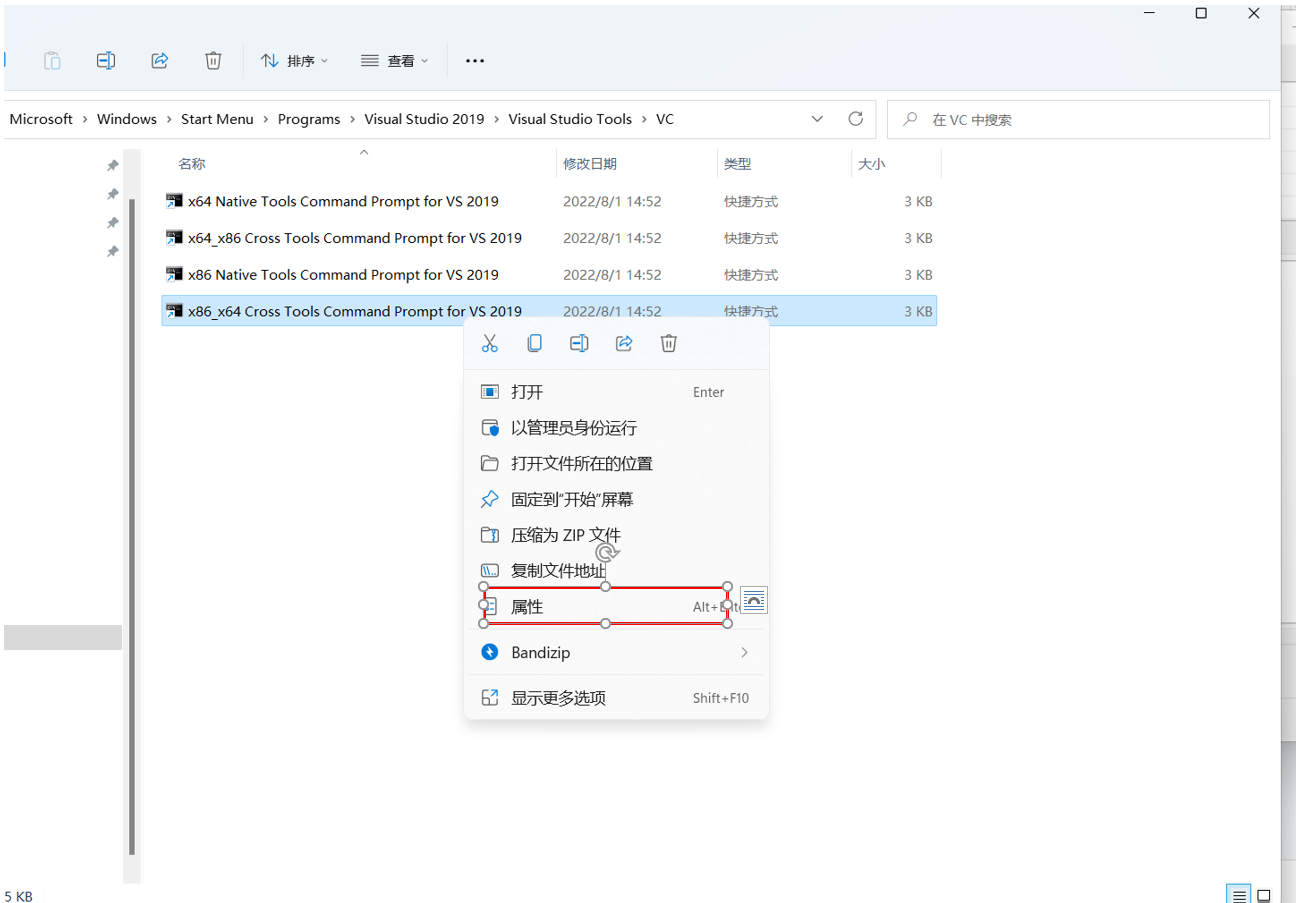
Task: Click the delete trash icon in context menu
Action: coord(669,344)
